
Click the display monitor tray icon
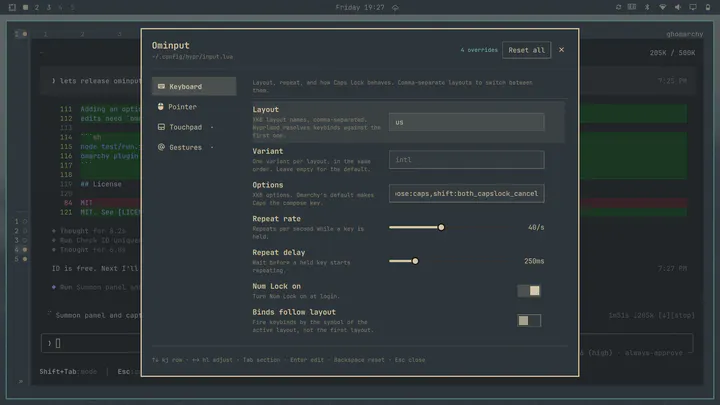pos(693,7)
